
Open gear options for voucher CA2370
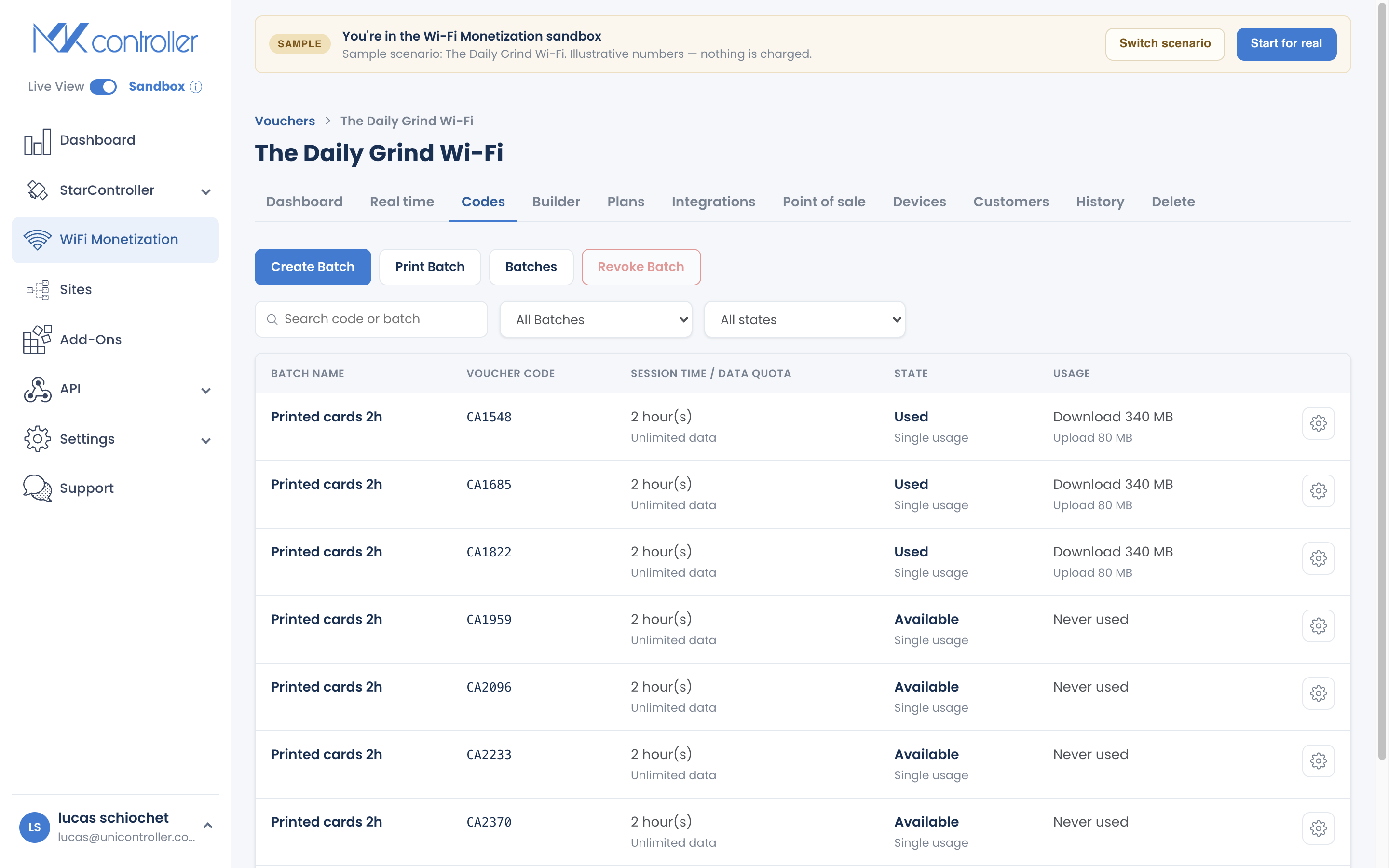coord(1318,828)
